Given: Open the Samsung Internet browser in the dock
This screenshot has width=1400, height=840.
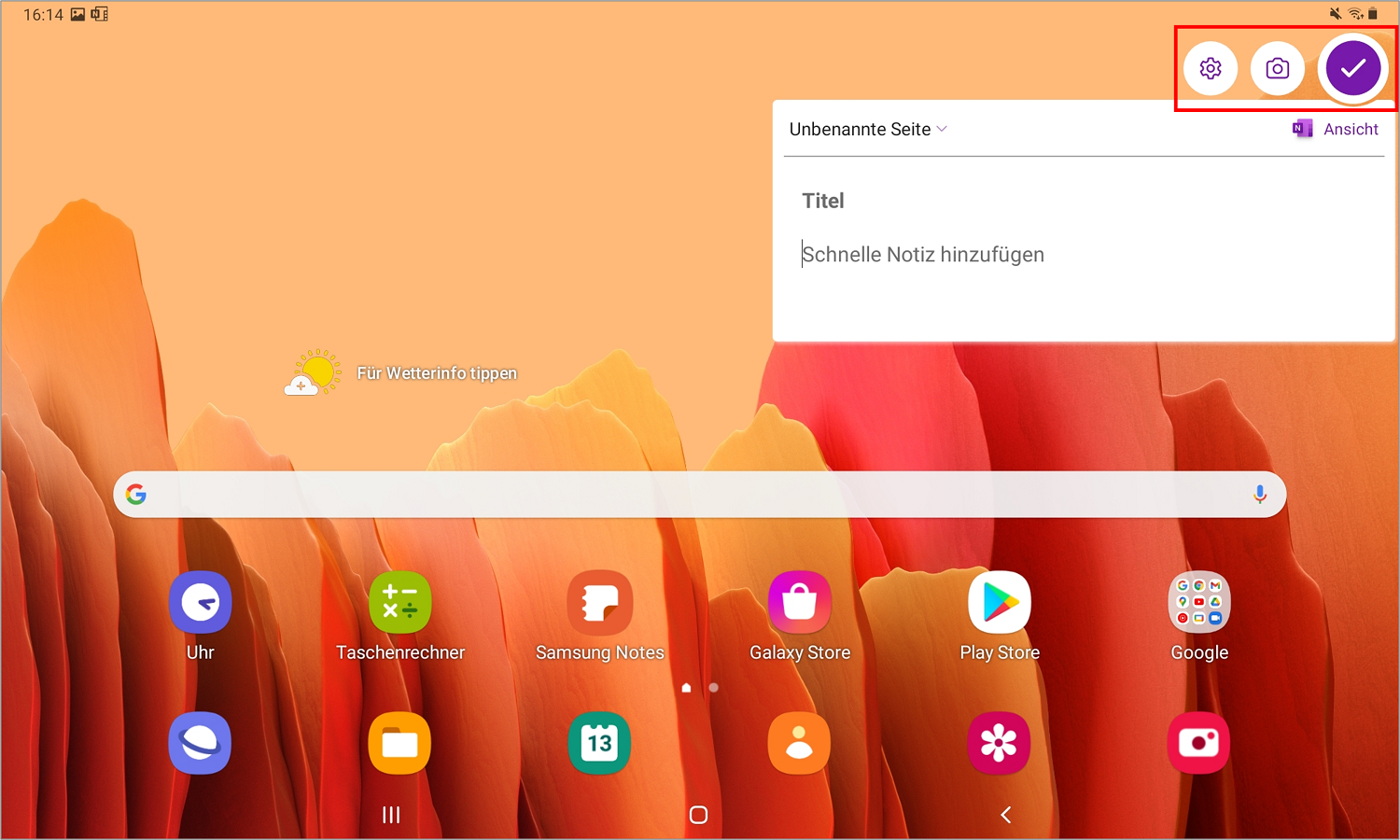Looking at the screenshot, I should point(200,743).
